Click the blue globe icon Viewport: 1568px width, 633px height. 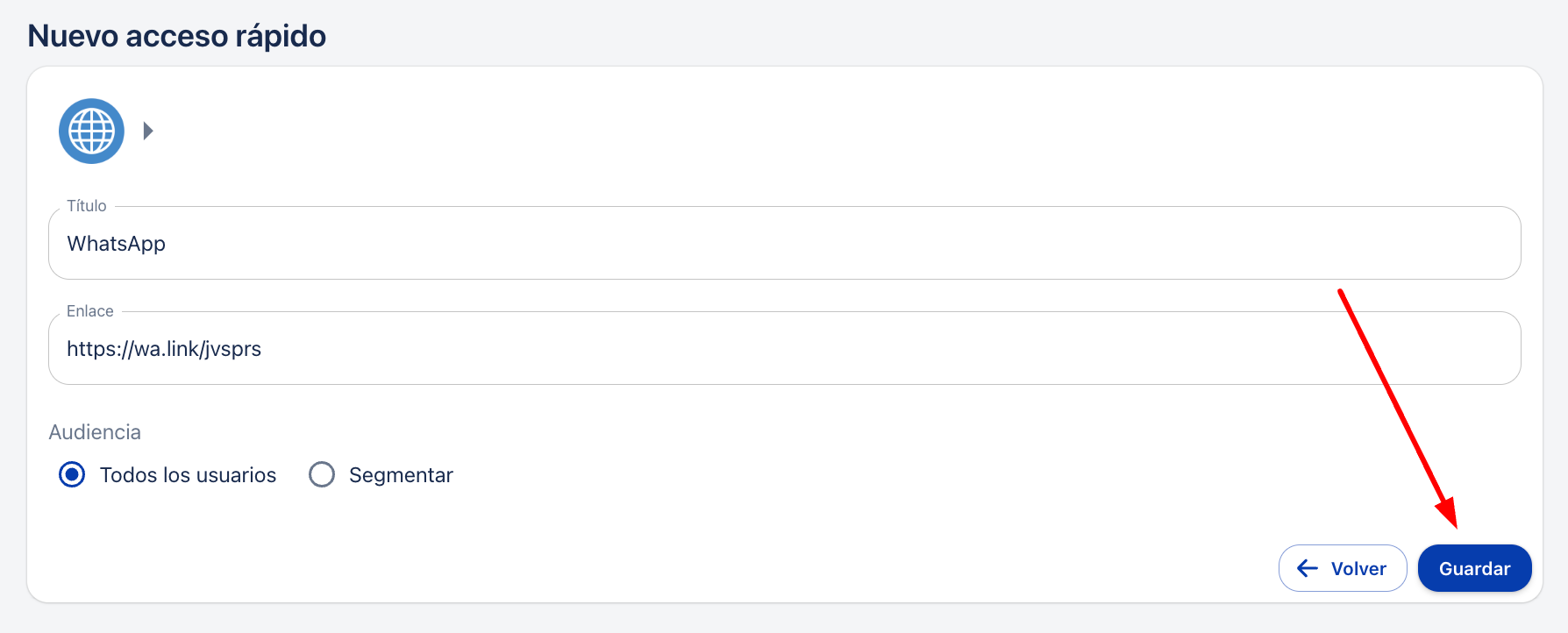[91, 132]
